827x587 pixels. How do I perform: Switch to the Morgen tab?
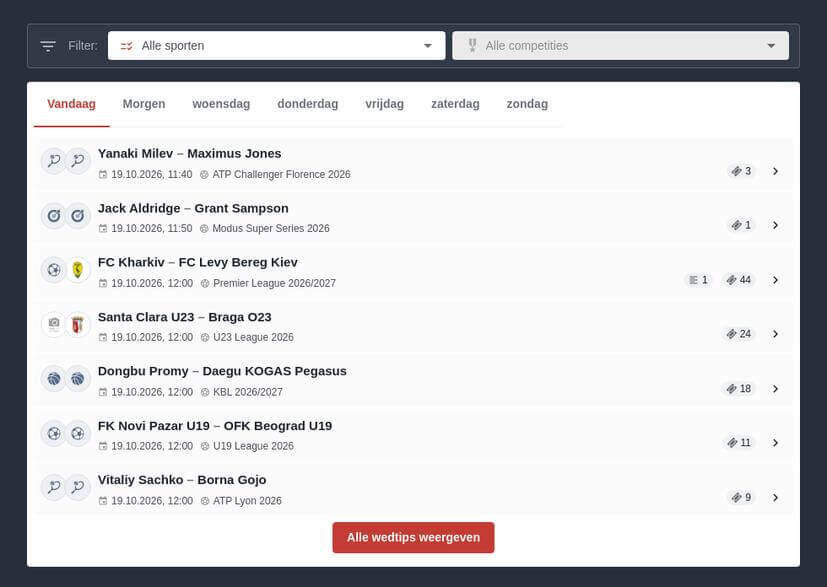(x=144, y=104)
